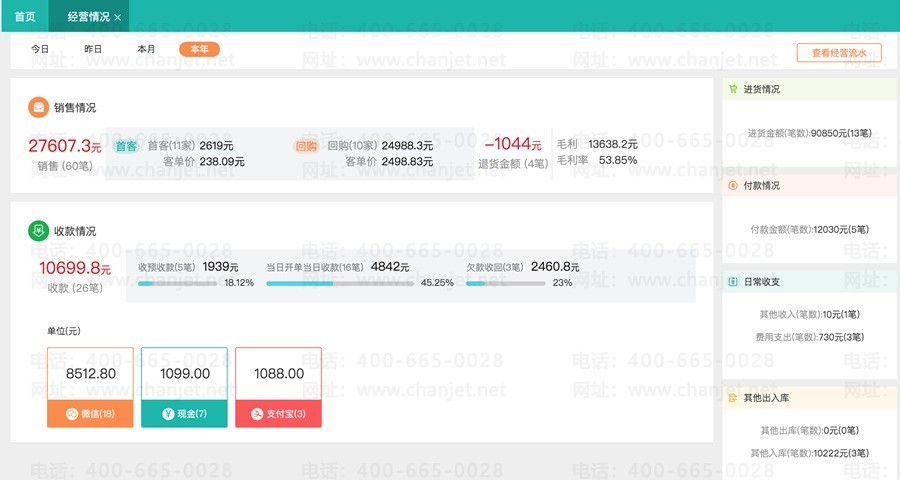This screenshot has height=480, width=900.
Task: Select the 本月 period filter
Action: [x=146, y=49]
